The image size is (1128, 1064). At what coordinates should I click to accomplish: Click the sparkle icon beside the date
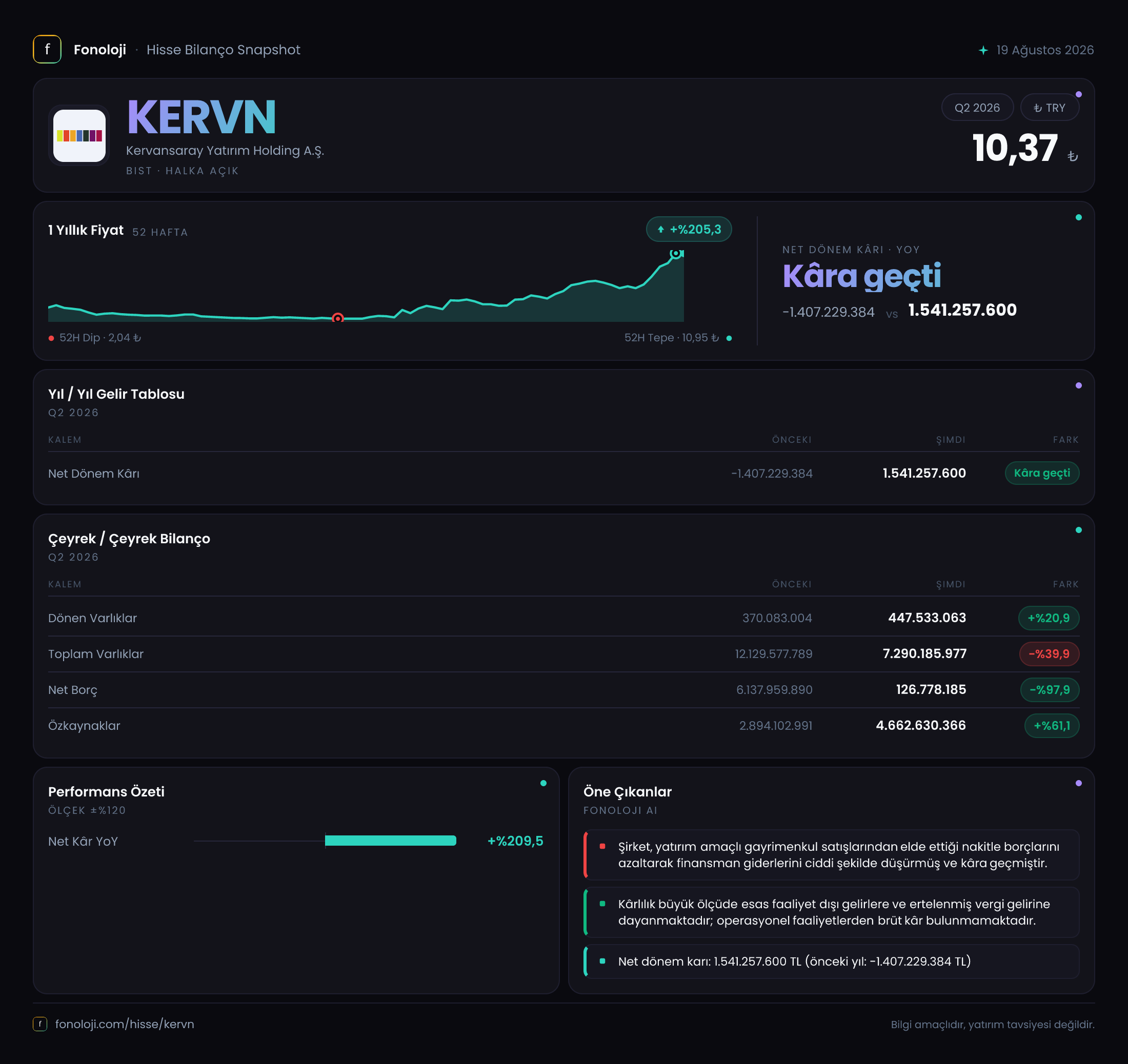[983, 50]
